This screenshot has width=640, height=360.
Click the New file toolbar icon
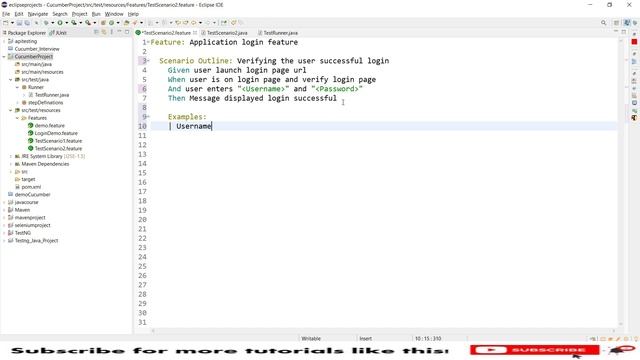6,23
